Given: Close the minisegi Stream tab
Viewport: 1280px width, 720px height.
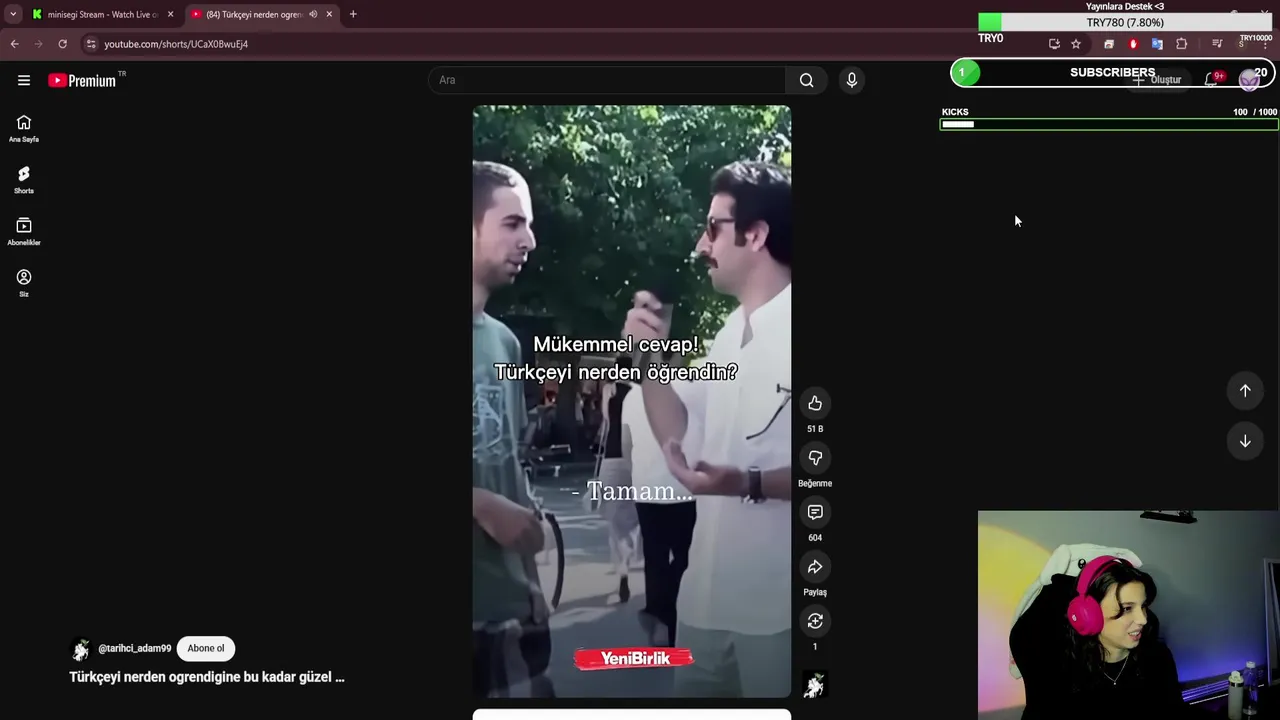Looking at the screenshot, I should point(170,14).
